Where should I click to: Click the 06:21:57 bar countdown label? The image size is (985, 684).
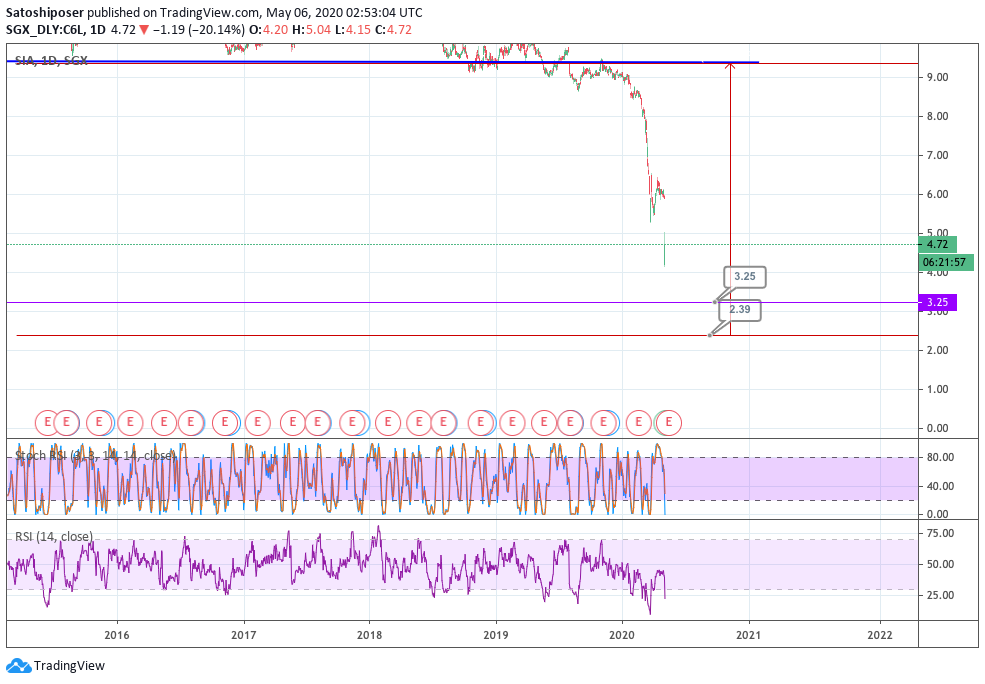pos(946,262)
